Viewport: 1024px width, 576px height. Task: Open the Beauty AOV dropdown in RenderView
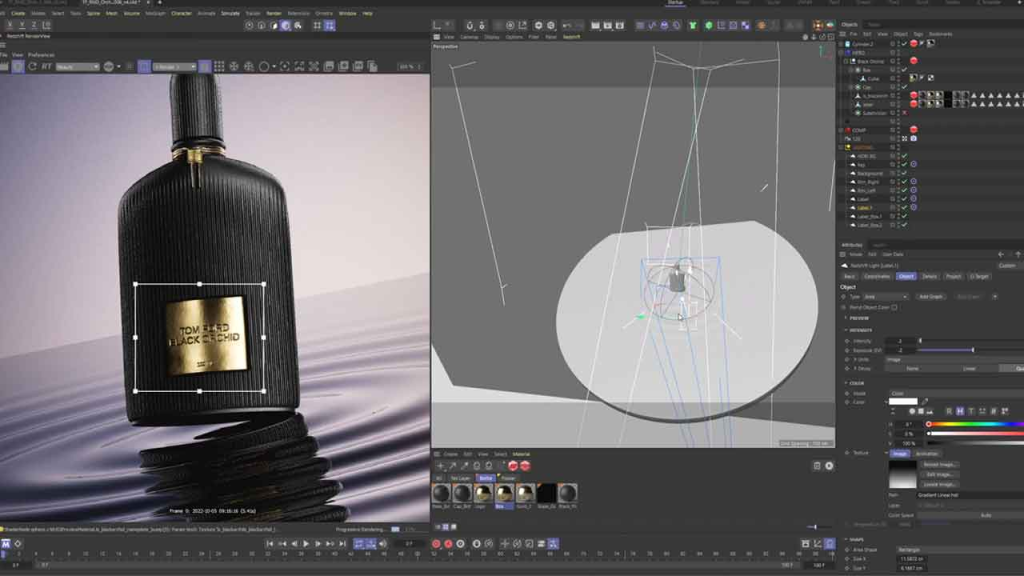(77, 67)
